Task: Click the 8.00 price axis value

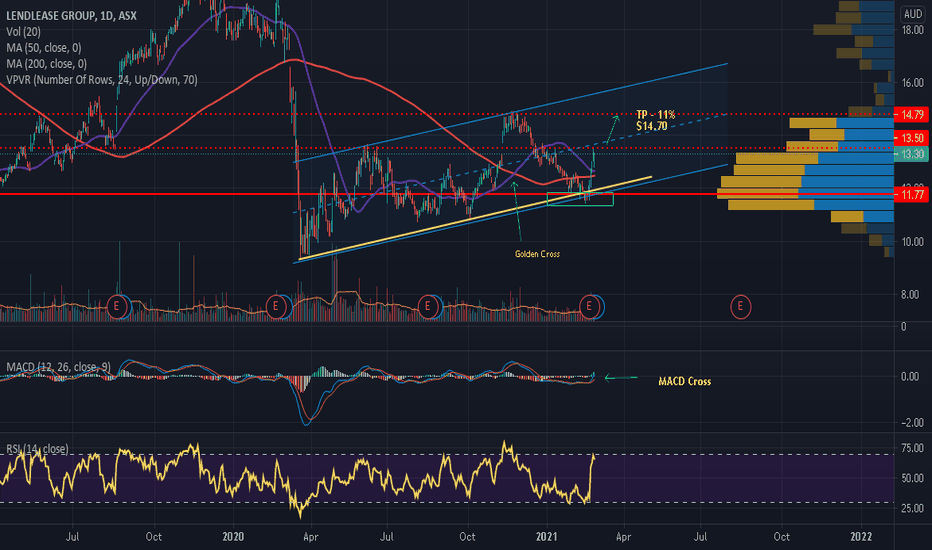Action: tap(912, 294)
